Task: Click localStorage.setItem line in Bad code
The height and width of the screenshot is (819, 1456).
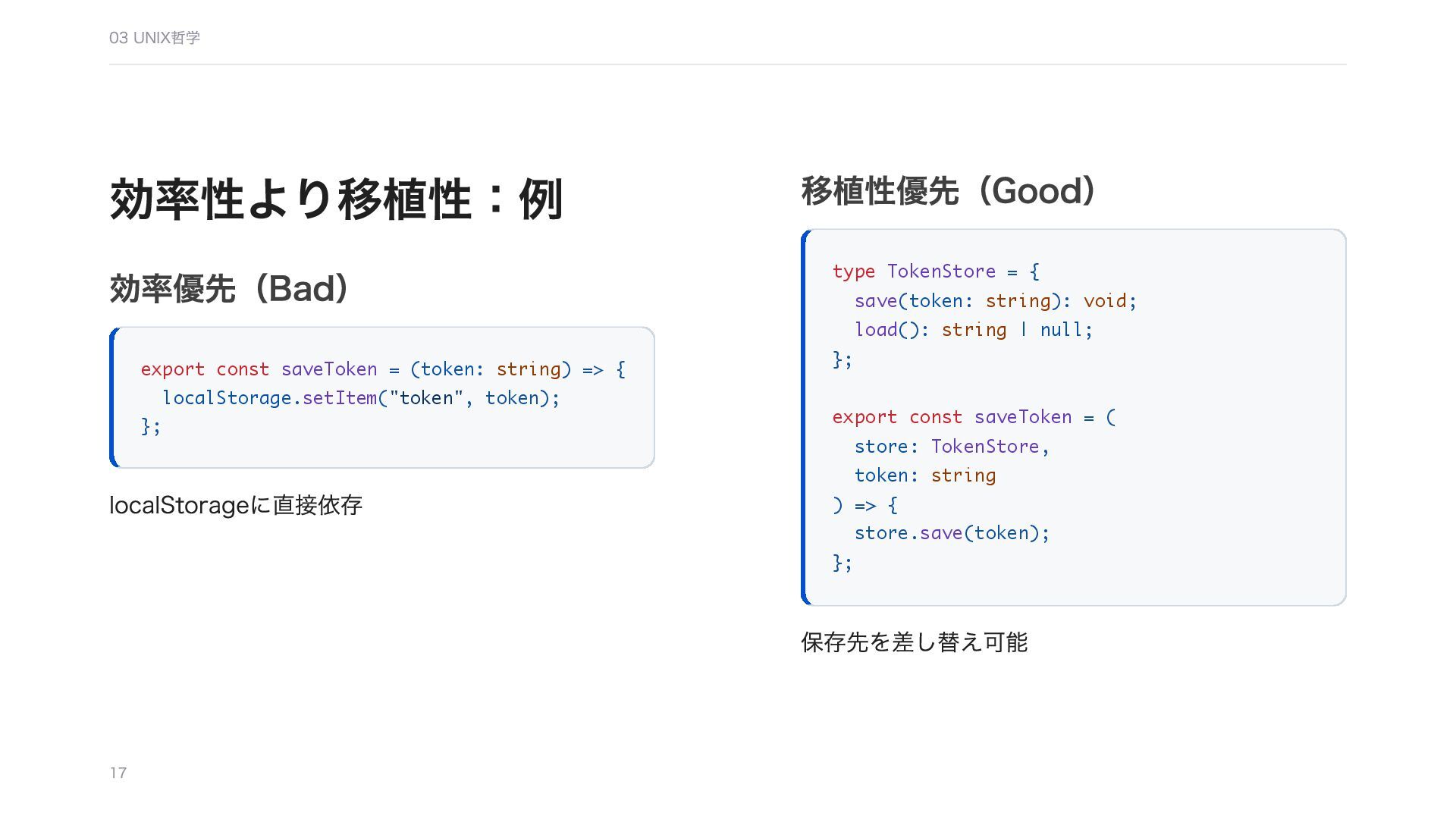Action: click(361, 398)
